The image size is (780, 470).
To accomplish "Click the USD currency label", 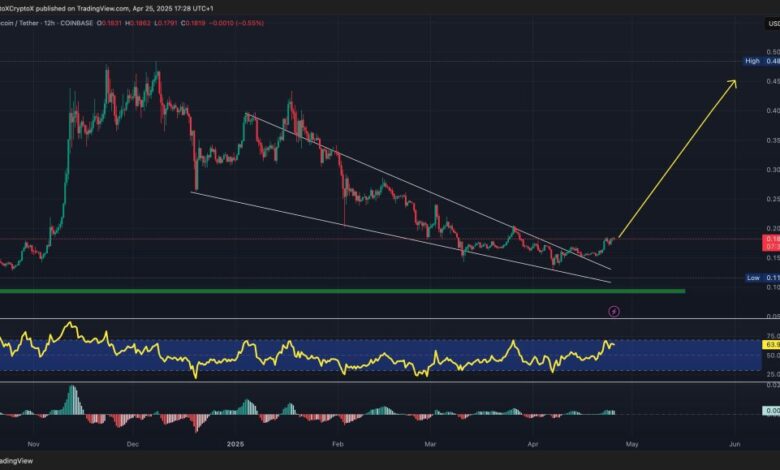I will pos(774,23).
